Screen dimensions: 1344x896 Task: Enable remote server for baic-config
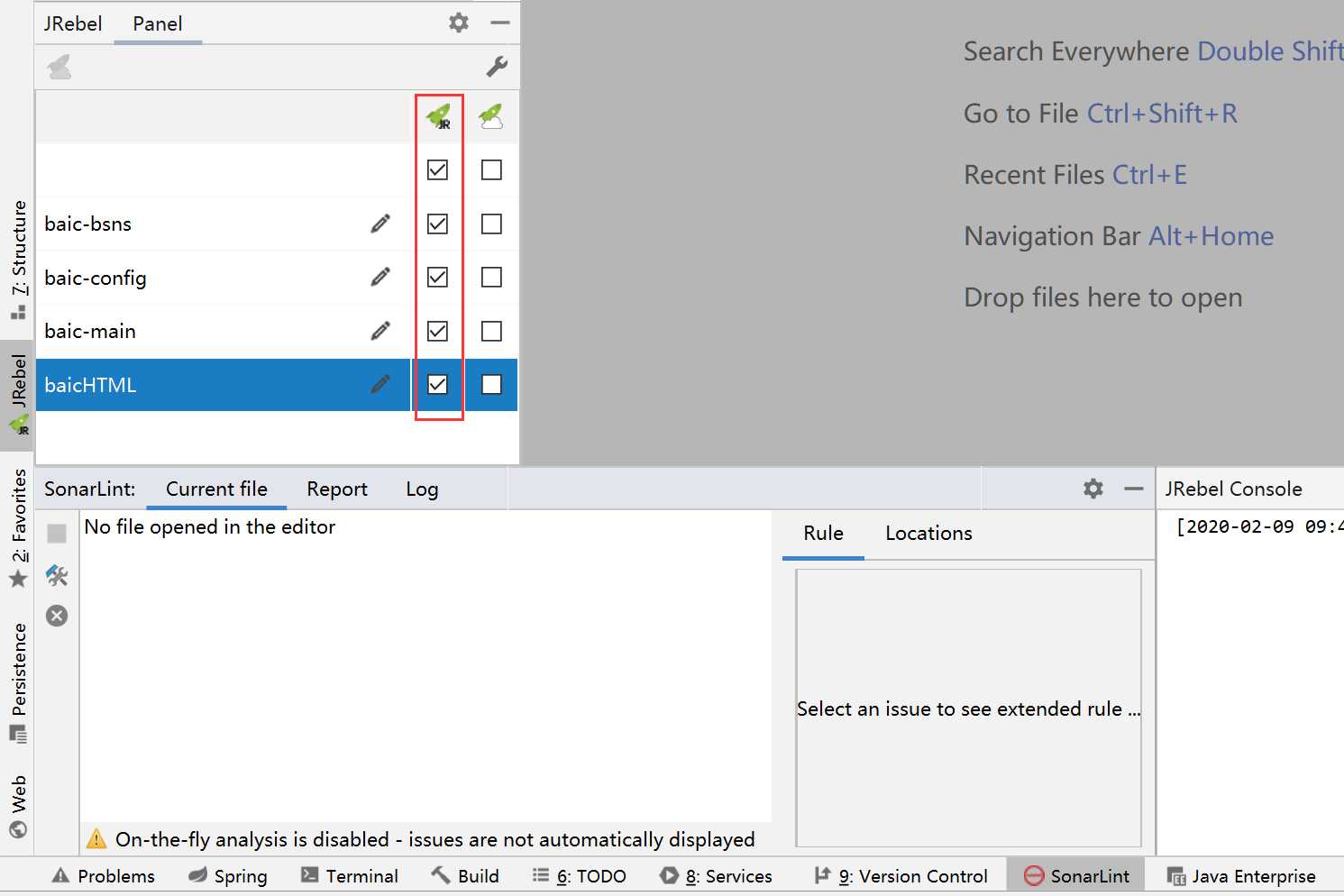coord(491,277)
